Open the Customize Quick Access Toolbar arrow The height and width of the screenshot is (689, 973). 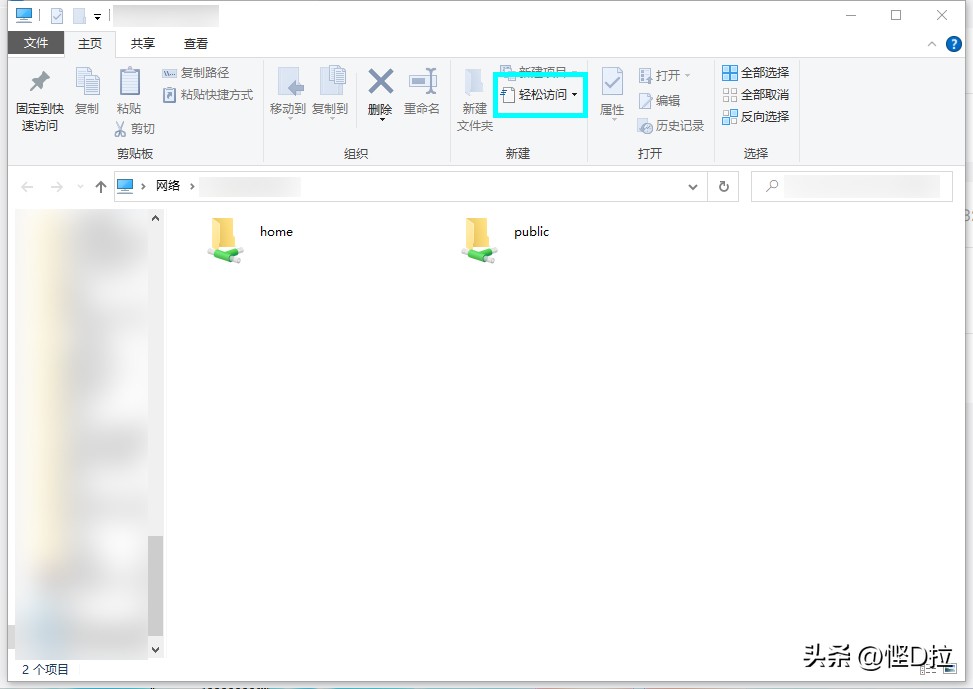tap(97, 17)
